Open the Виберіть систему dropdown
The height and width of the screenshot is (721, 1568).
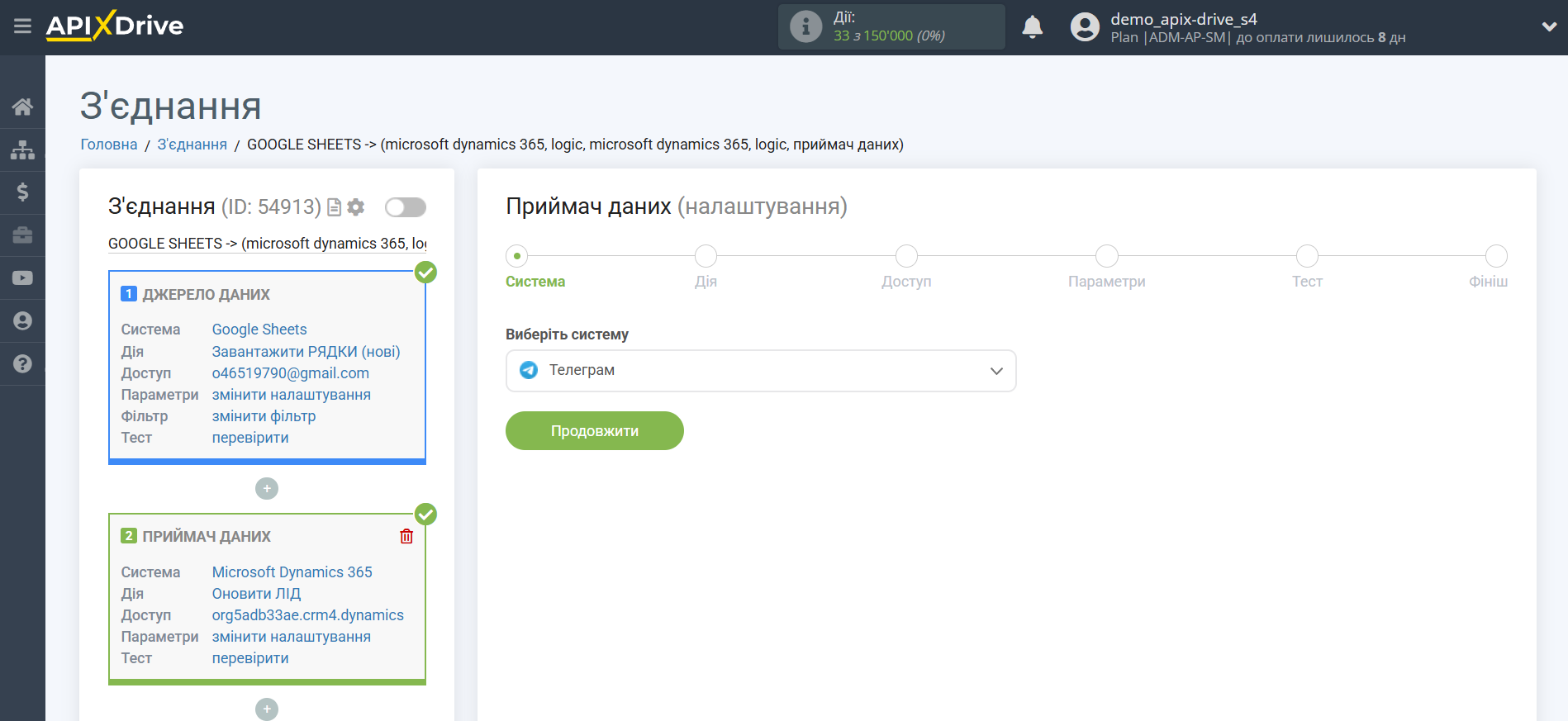(x=761, y=371)
